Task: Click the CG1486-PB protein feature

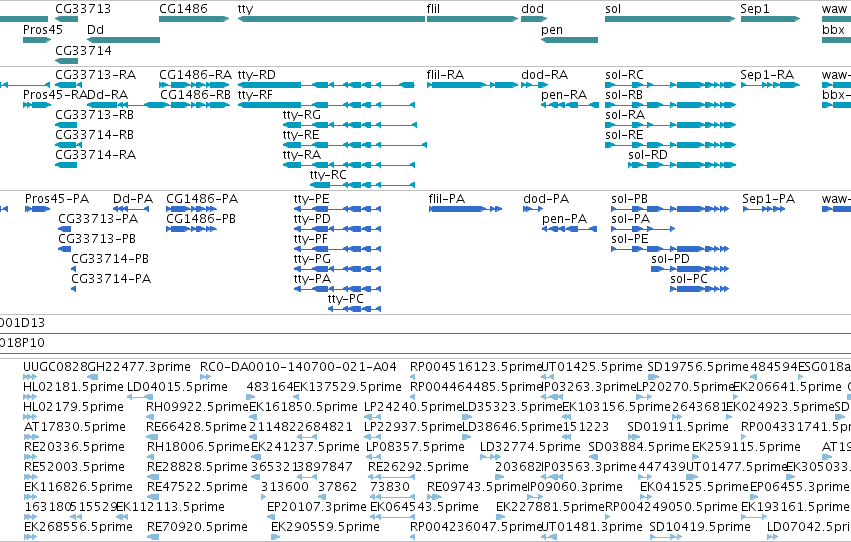Action: (192, 229)
